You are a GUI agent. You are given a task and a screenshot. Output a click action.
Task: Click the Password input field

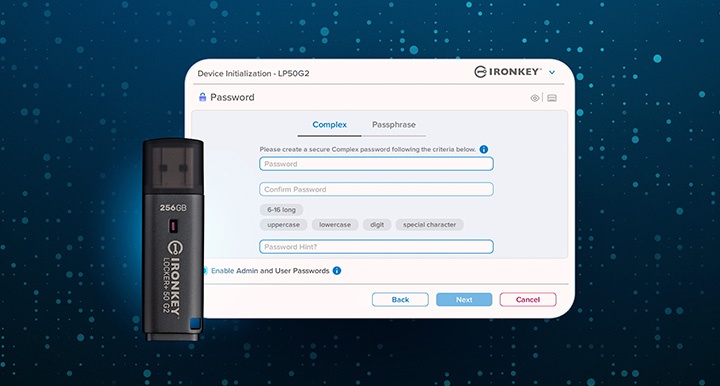click(376, 164)
